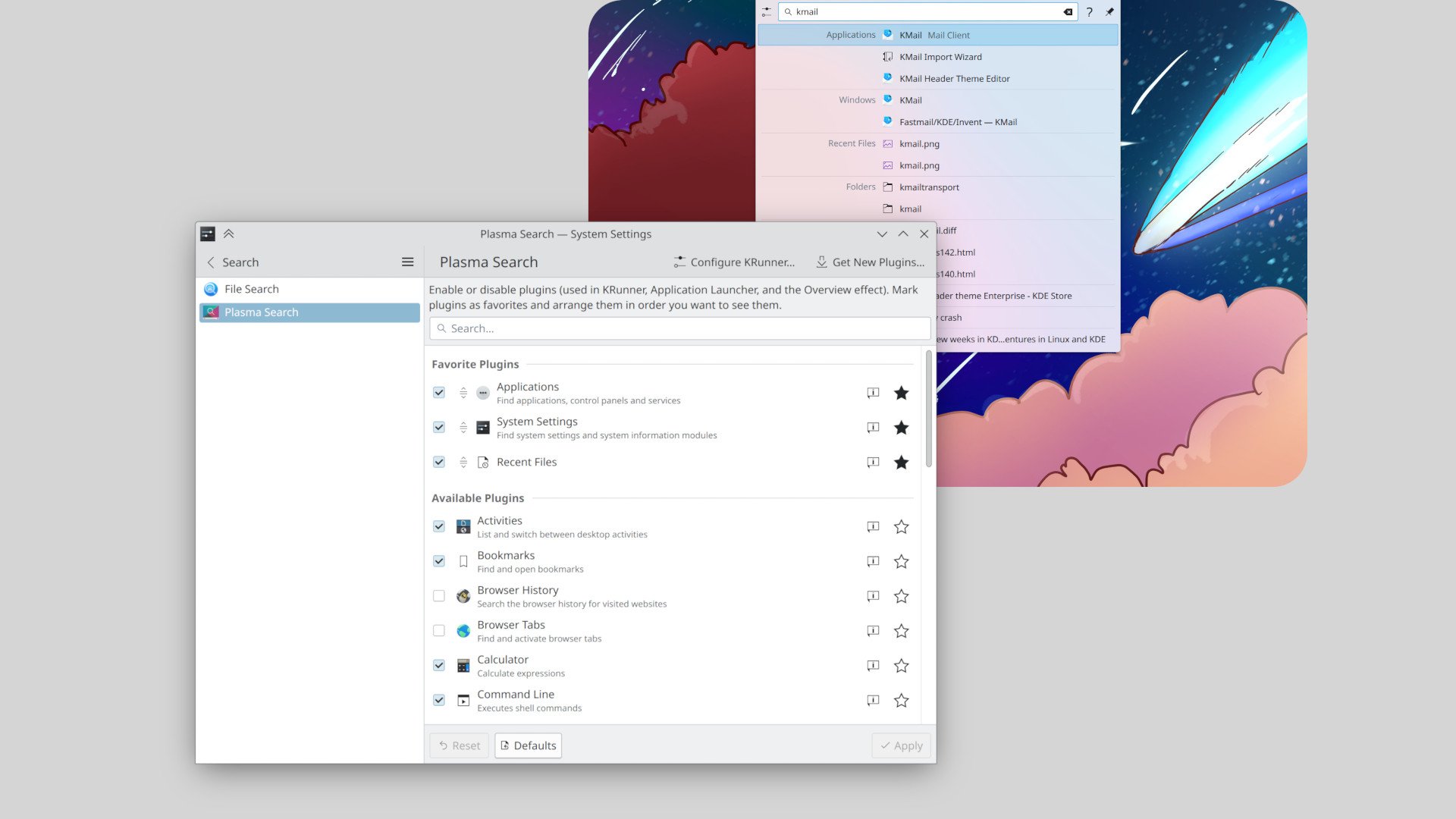Unfavorite the System Settings plugin star
The height and width of the screenshot is (819, 1456).
tap(901, 428)
